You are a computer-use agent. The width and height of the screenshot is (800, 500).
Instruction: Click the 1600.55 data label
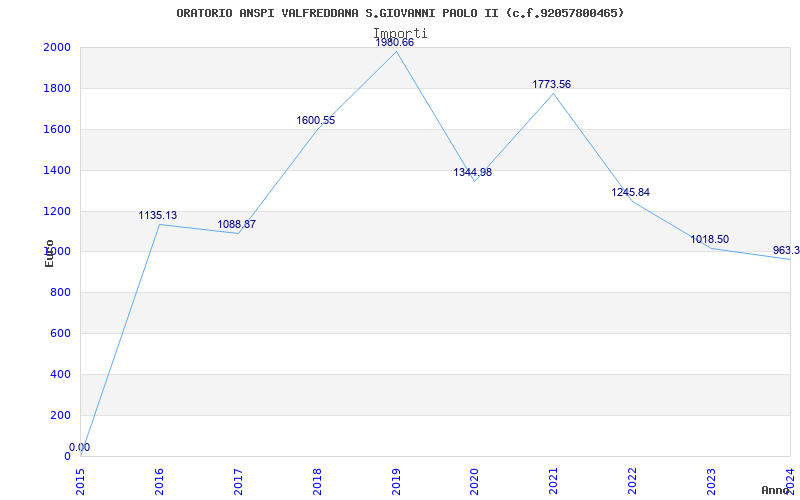tap(316, 120)
